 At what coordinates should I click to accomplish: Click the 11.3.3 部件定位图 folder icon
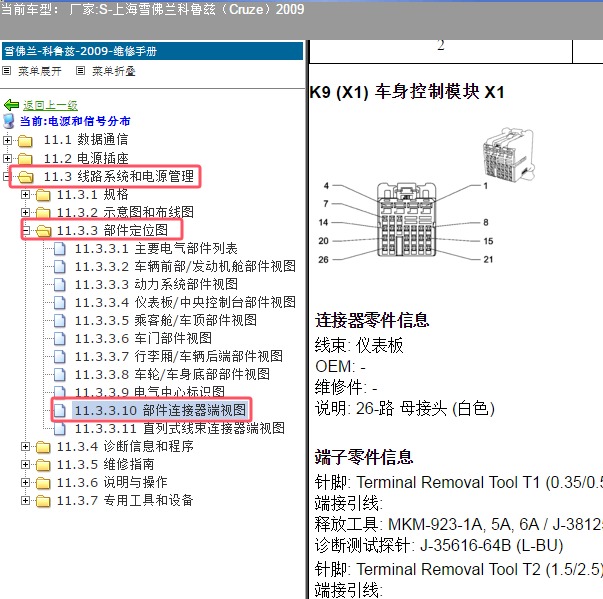(43, 231)
